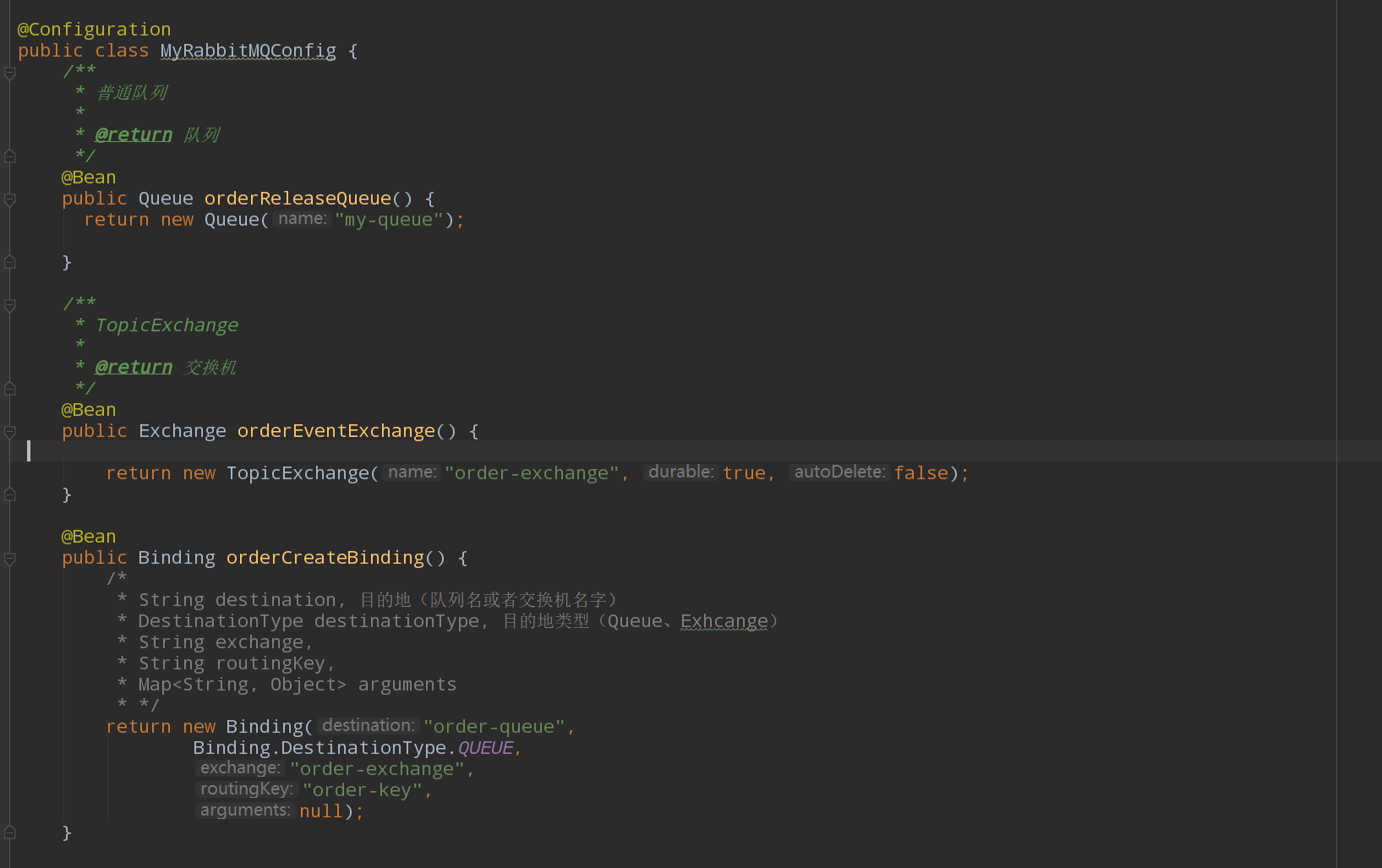Click the @Bean annotation above orderCreateBinding
This screenshot has width=1382, height=868.
[x=88, y=536]
